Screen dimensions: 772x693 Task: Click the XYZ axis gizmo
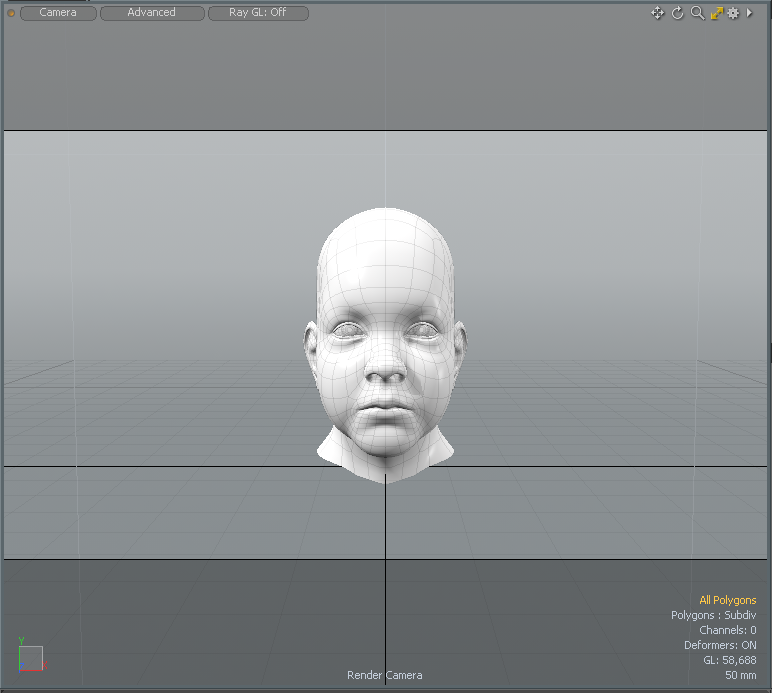pyautogui.click(x=30, y=656)
